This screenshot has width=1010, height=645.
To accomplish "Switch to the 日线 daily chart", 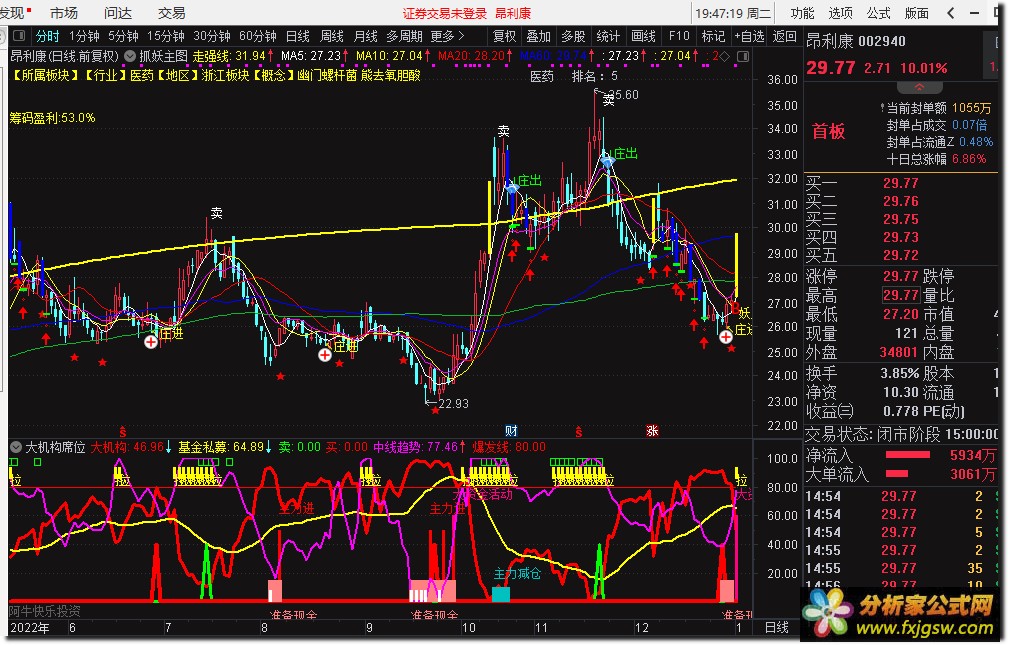I will click(298, 36).
